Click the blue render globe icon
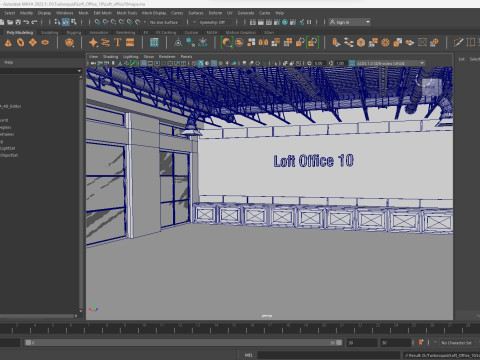 pos(285,22)
